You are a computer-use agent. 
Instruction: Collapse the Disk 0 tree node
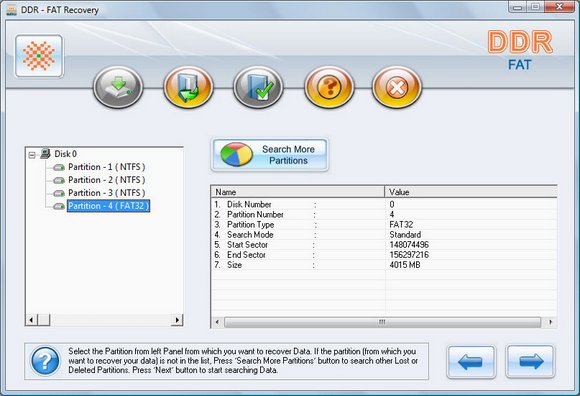click(x=32, y=155)
